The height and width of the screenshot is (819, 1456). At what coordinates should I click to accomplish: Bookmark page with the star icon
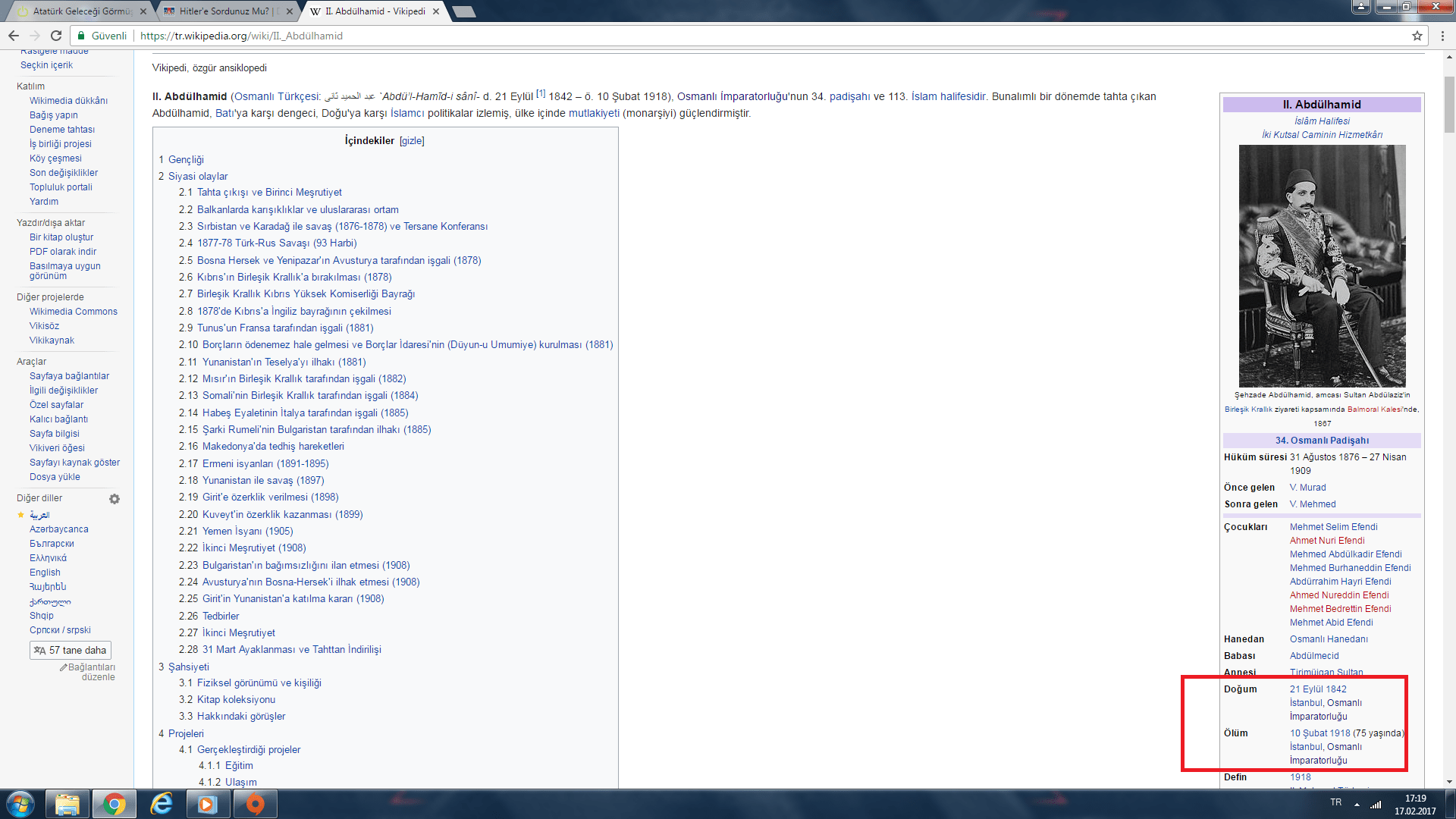coord(1417,36)
